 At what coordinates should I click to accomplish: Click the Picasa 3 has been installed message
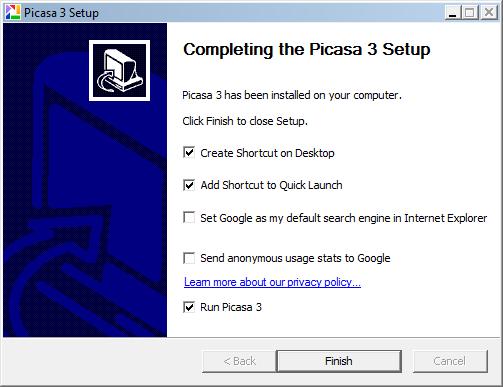[x=292, y=95]
